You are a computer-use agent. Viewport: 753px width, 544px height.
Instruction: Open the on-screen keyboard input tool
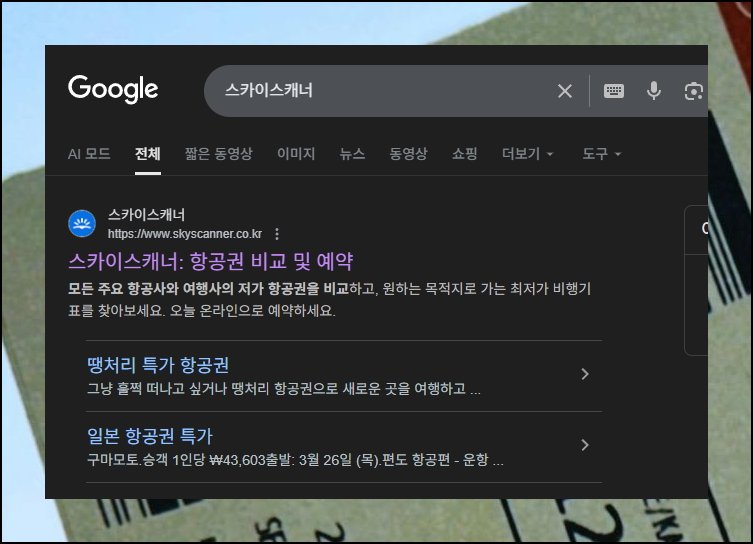tap(614, 90)
